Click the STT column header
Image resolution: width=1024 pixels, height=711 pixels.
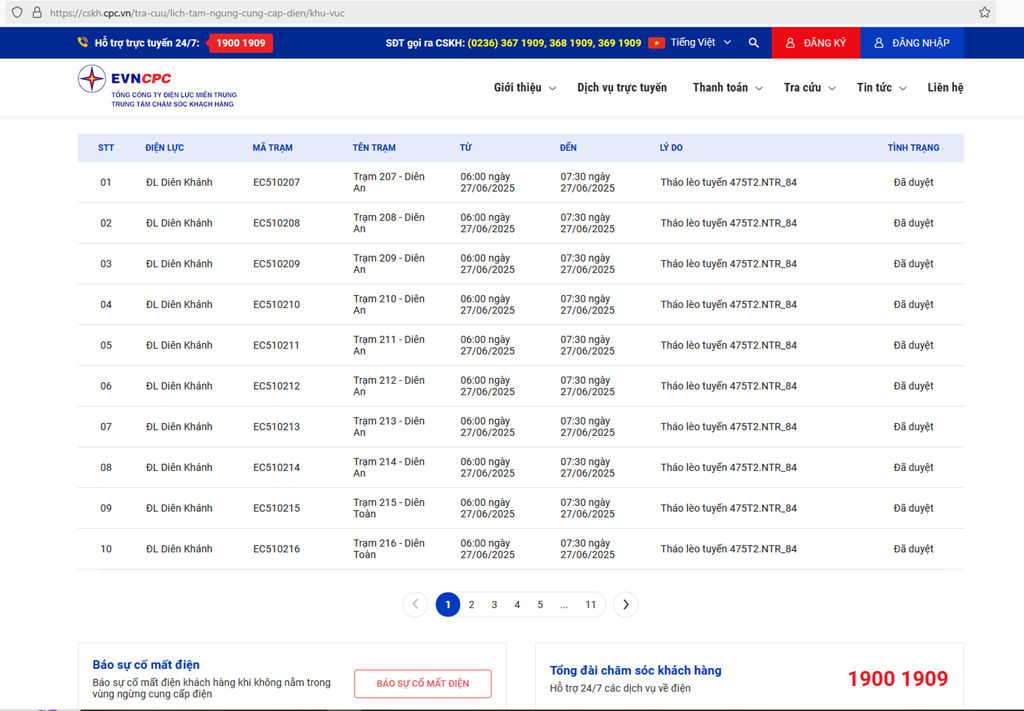[x=106, y=148]
